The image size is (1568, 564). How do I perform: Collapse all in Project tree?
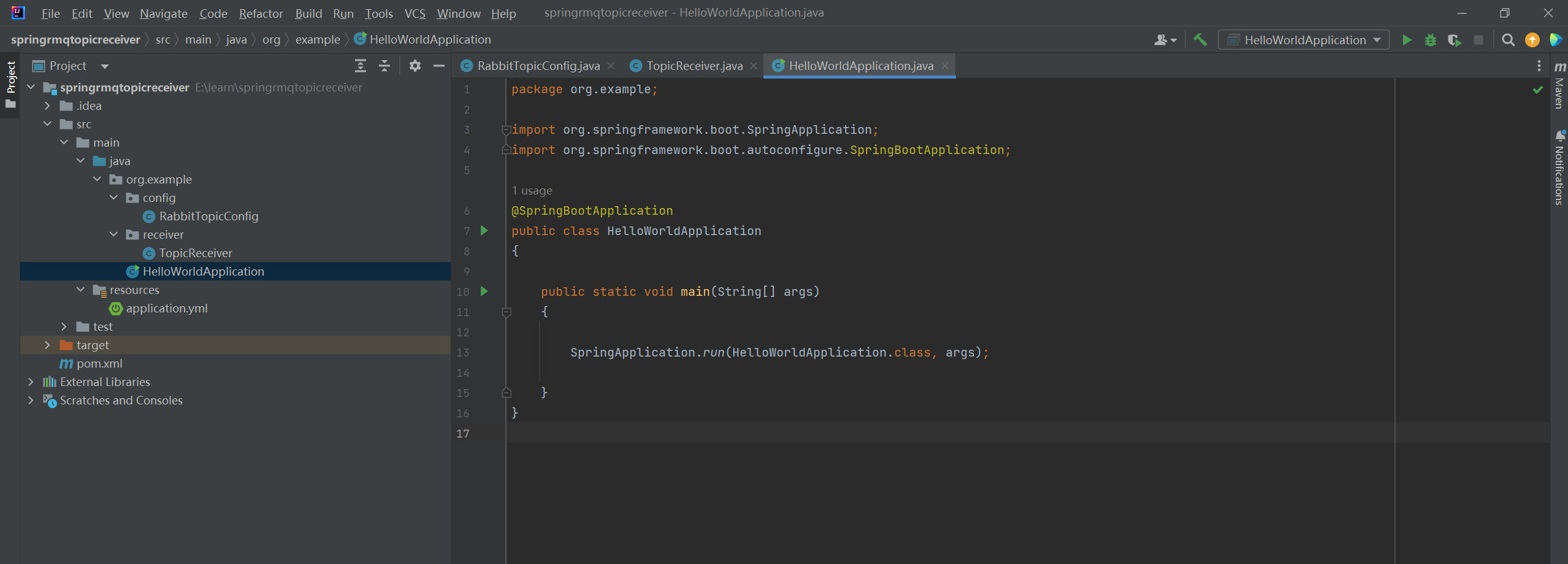point(384,66)
